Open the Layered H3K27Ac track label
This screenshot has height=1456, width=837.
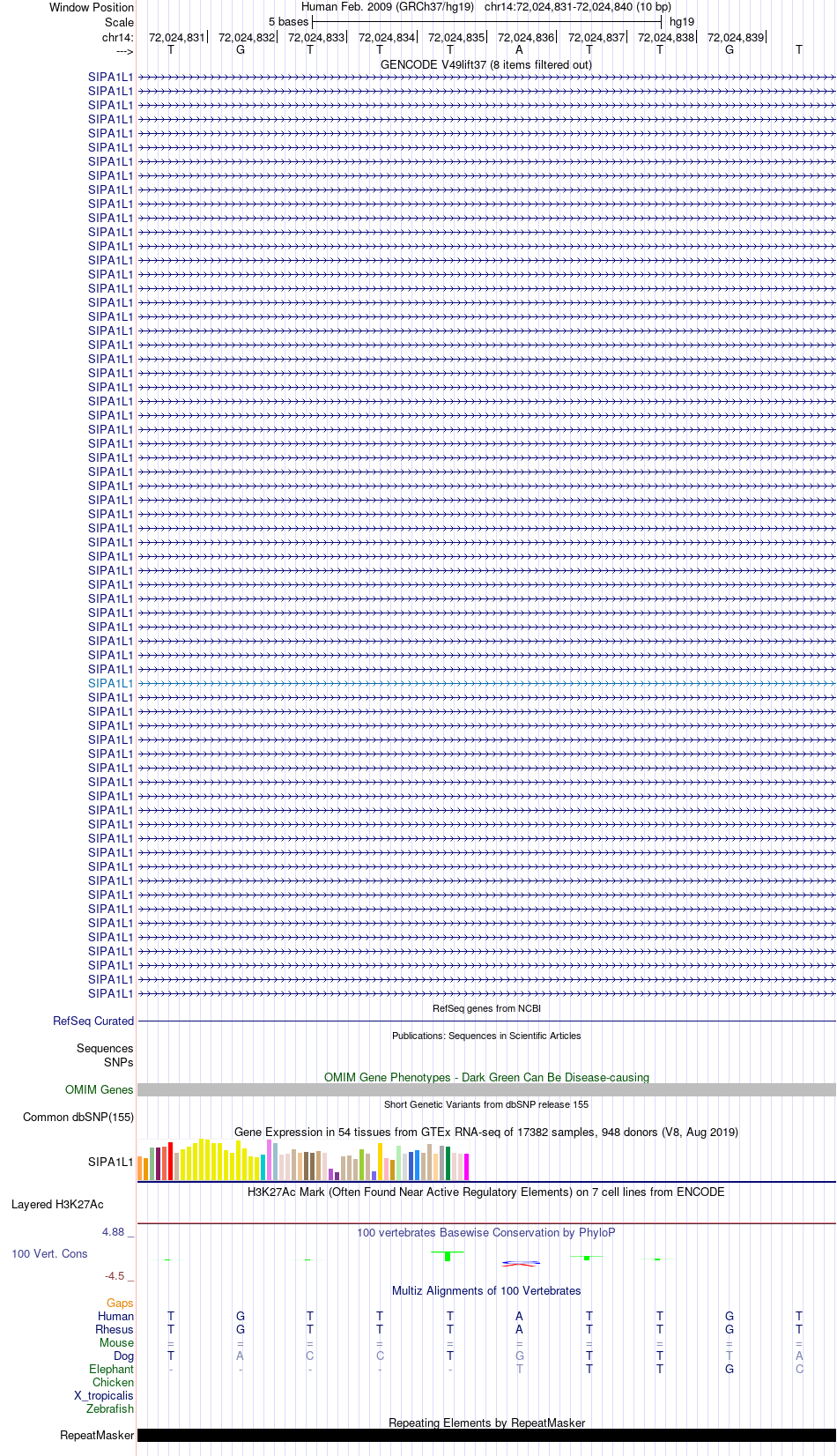57,1204
